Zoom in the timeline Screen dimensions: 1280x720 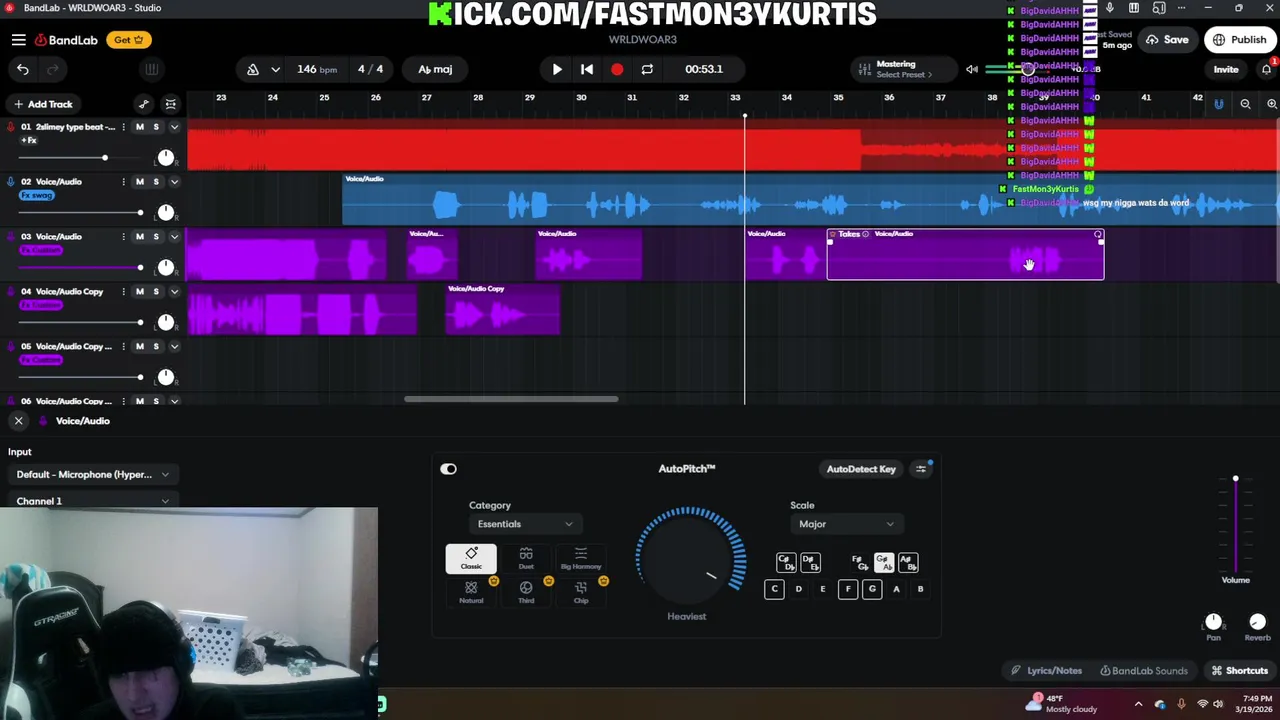[1272, 104]
